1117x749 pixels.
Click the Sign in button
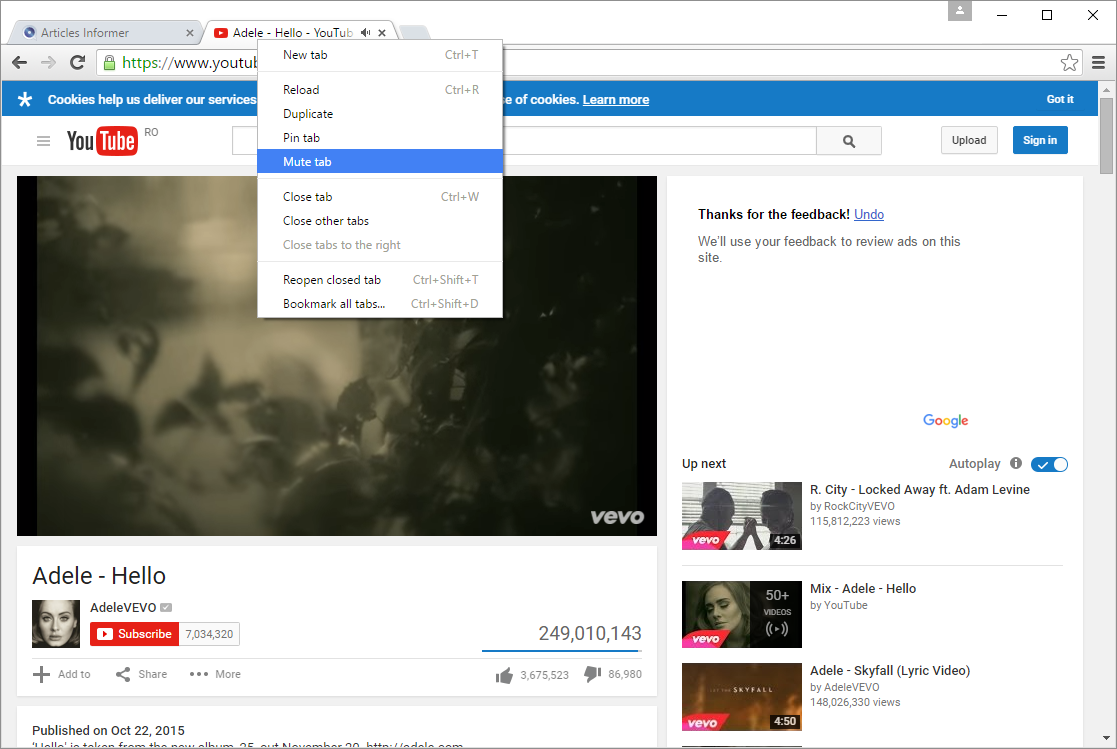(x=1040, y=140)
